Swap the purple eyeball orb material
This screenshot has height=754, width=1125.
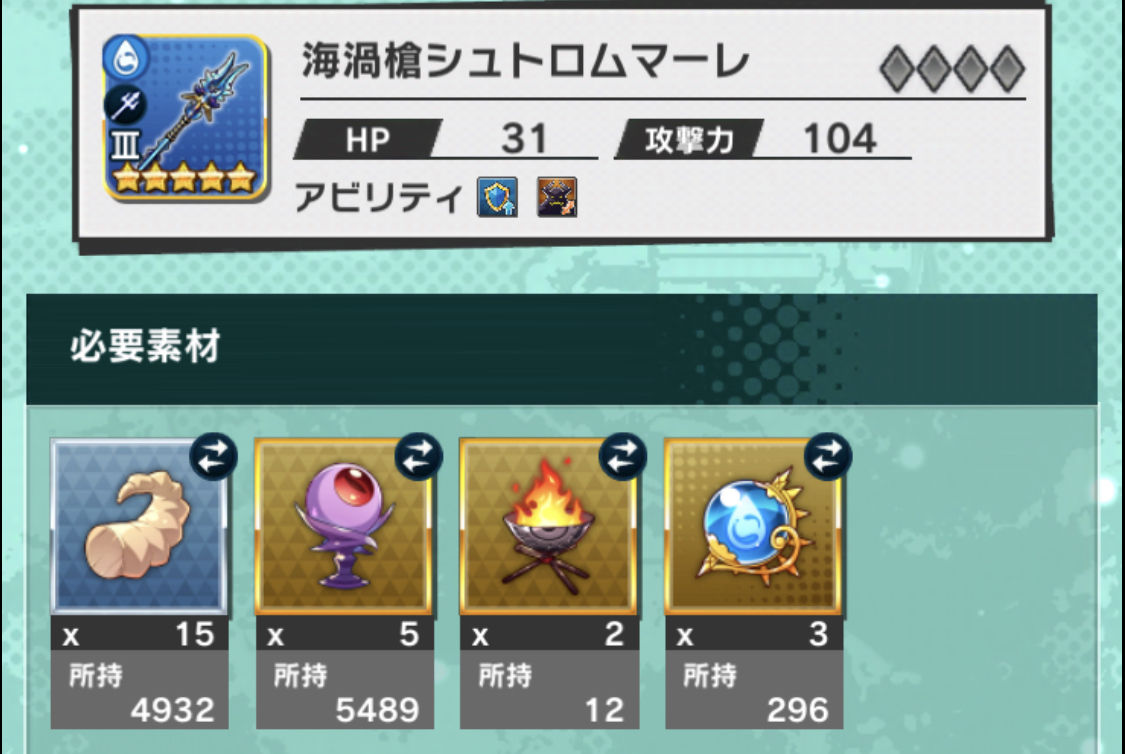click(418, 456)
